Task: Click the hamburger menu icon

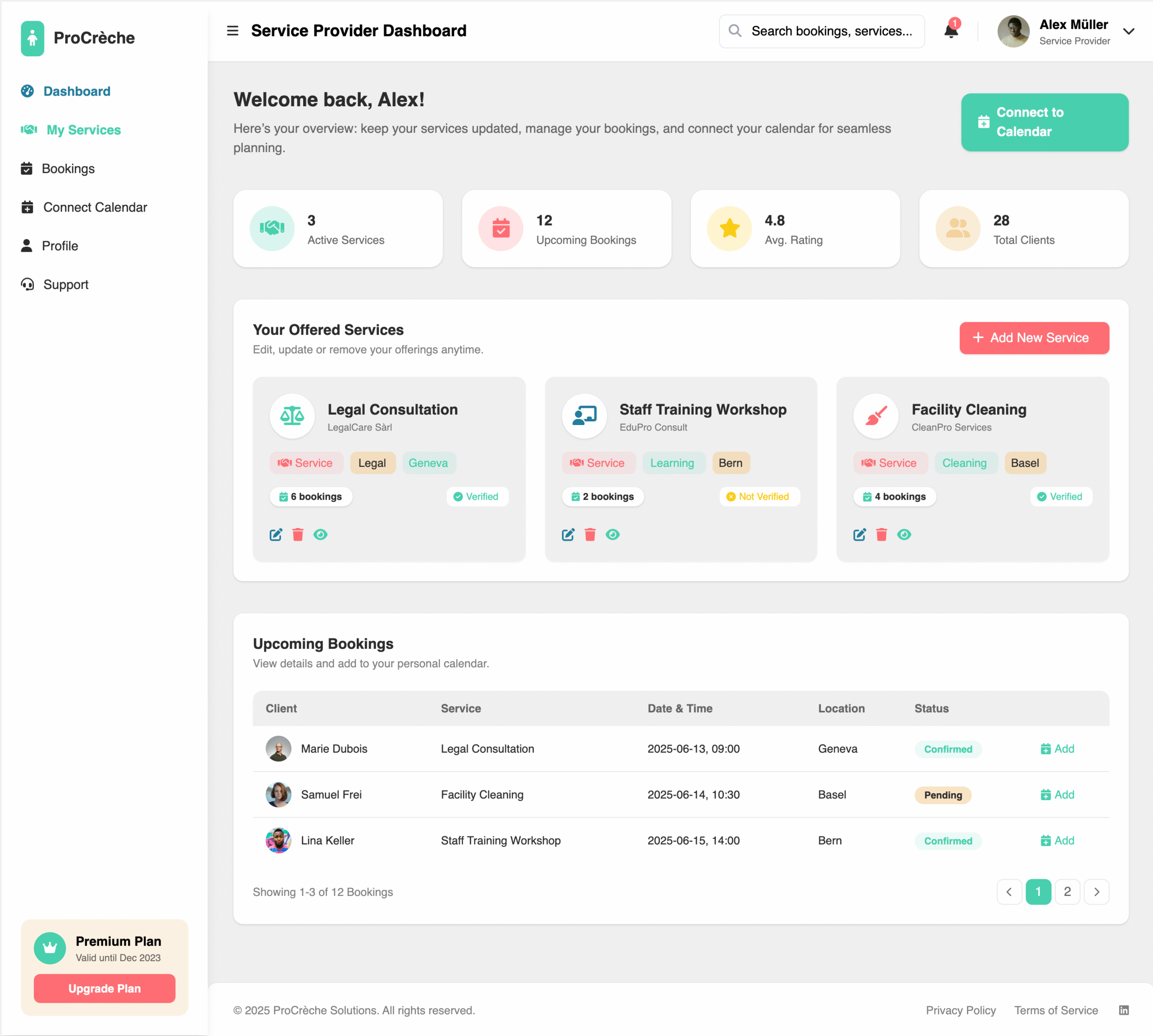Action: click(232, 31)
